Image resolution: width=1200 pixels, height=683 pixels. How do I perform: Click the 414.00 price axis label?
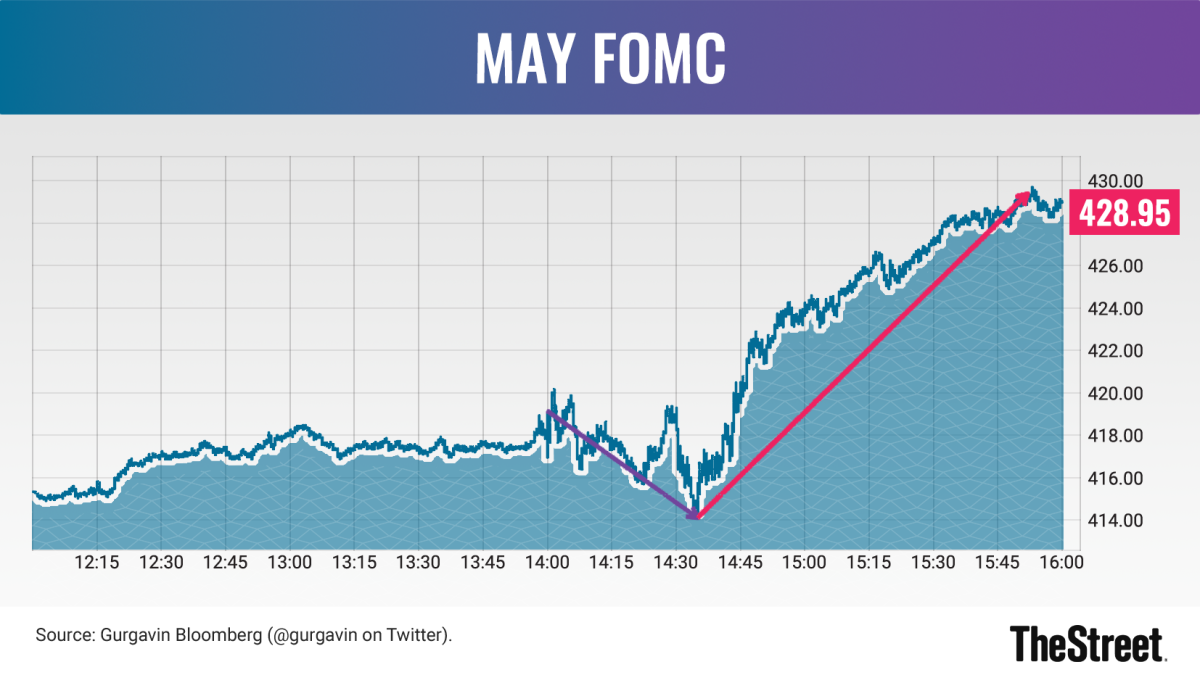pos(1118,520)
